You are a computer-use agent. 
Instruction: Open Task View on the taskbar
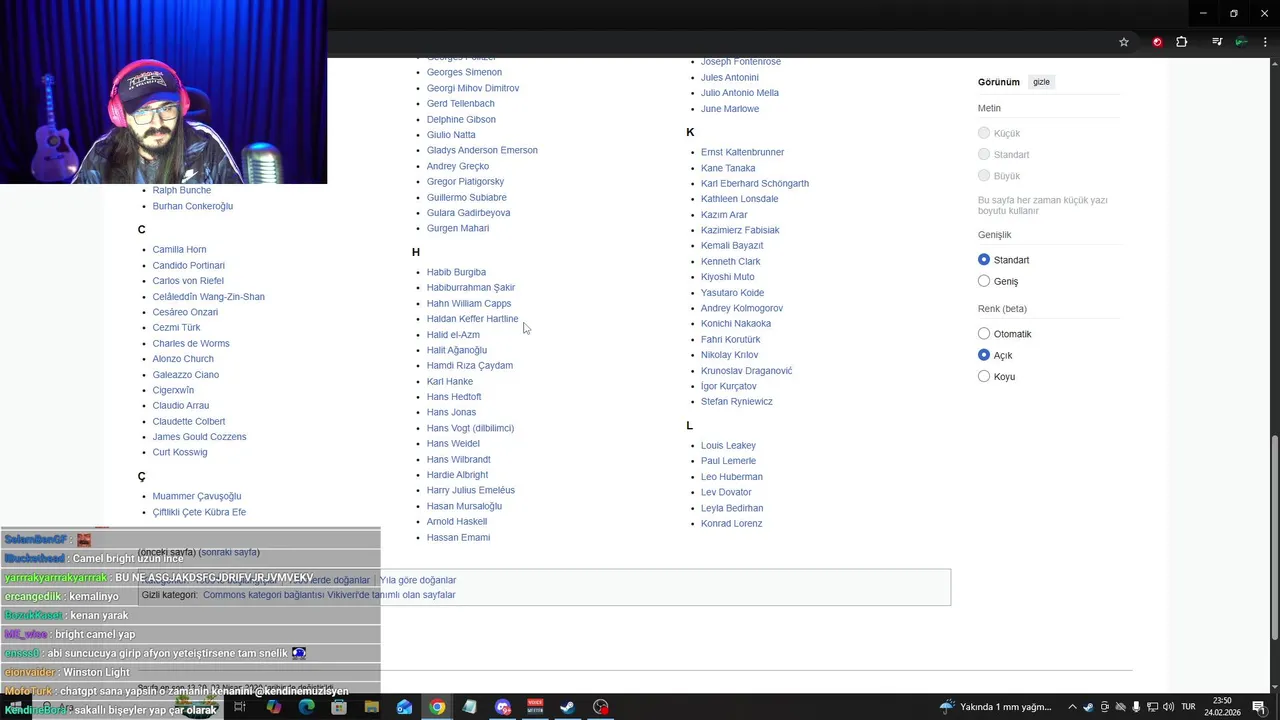tap(240, 707)
